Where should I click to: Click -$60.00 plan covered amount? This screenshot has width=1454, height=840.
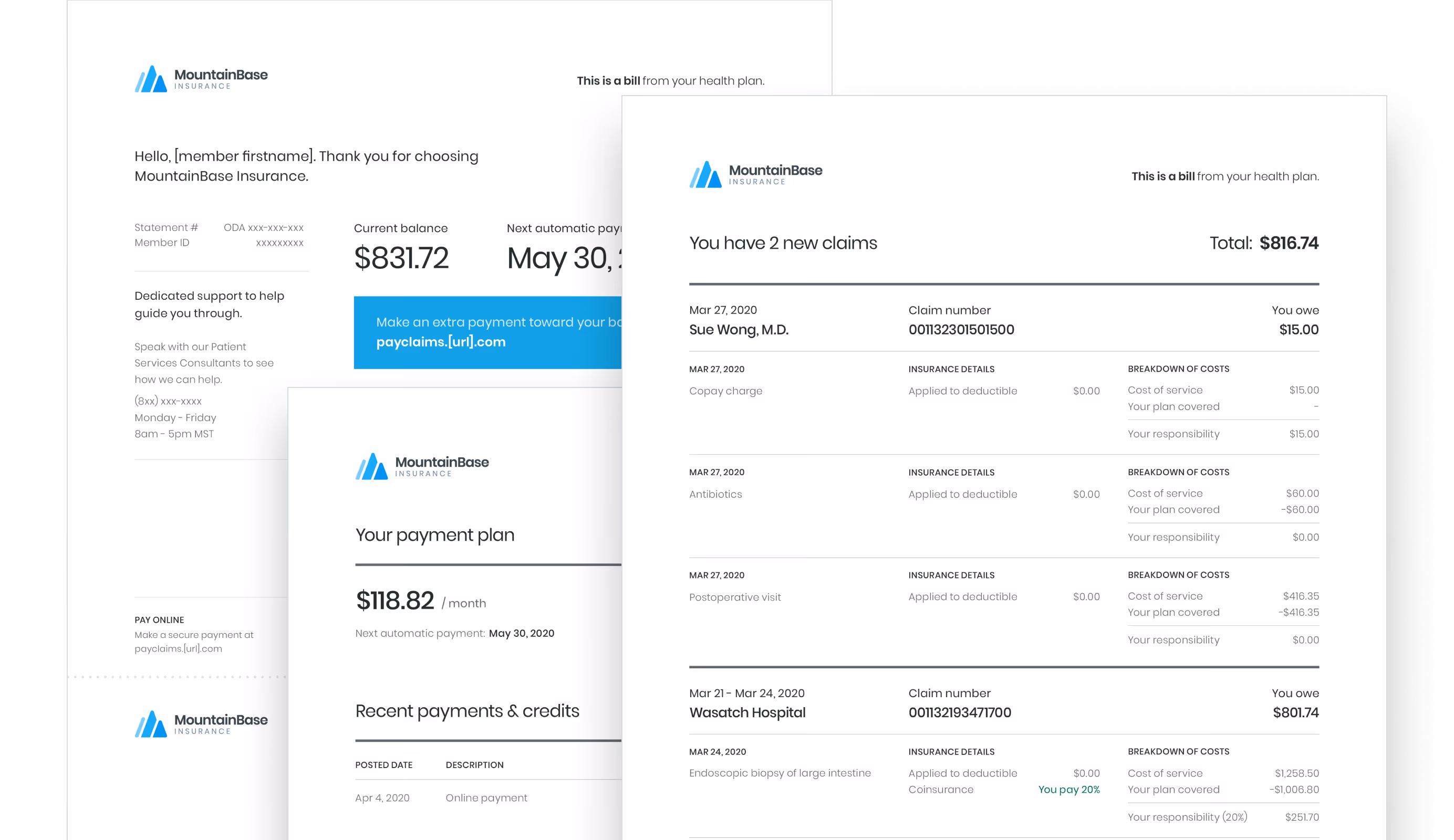[1300, 510]
